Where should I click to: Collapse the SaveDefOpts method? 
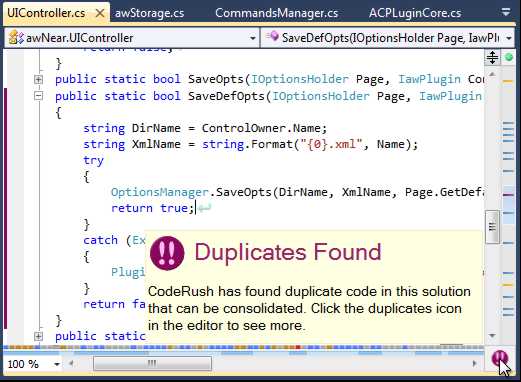pos(38,96)
